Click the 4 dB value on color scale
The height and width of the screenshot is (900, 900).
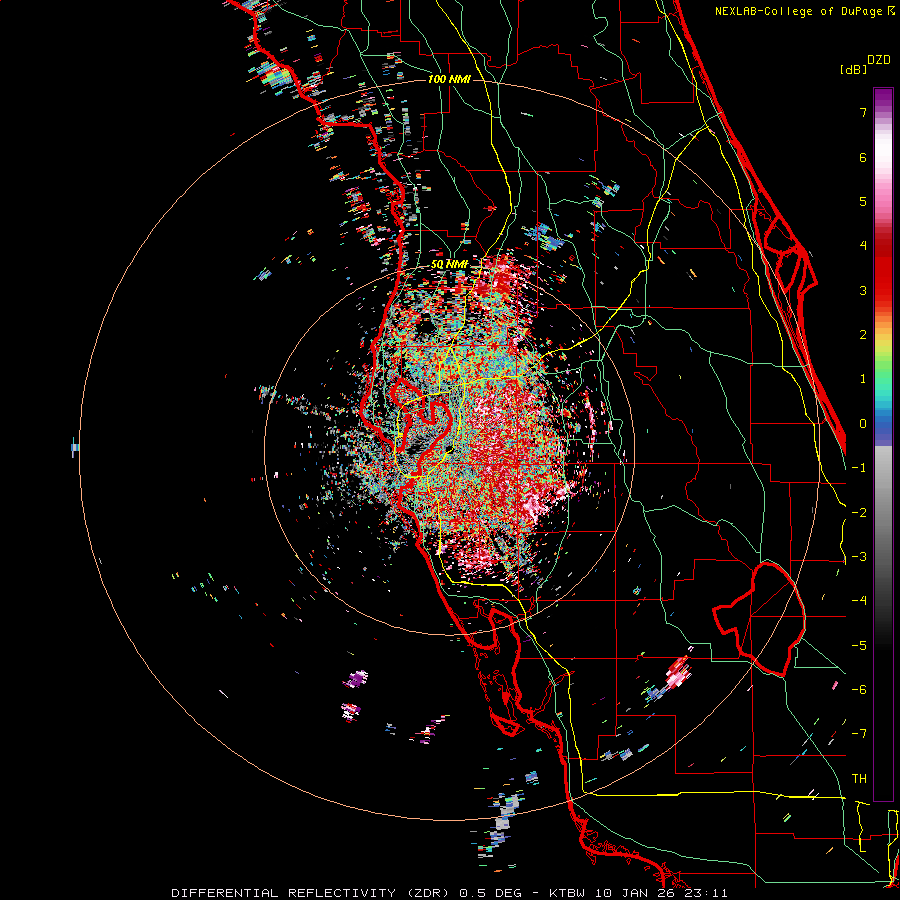coord(863,246)
